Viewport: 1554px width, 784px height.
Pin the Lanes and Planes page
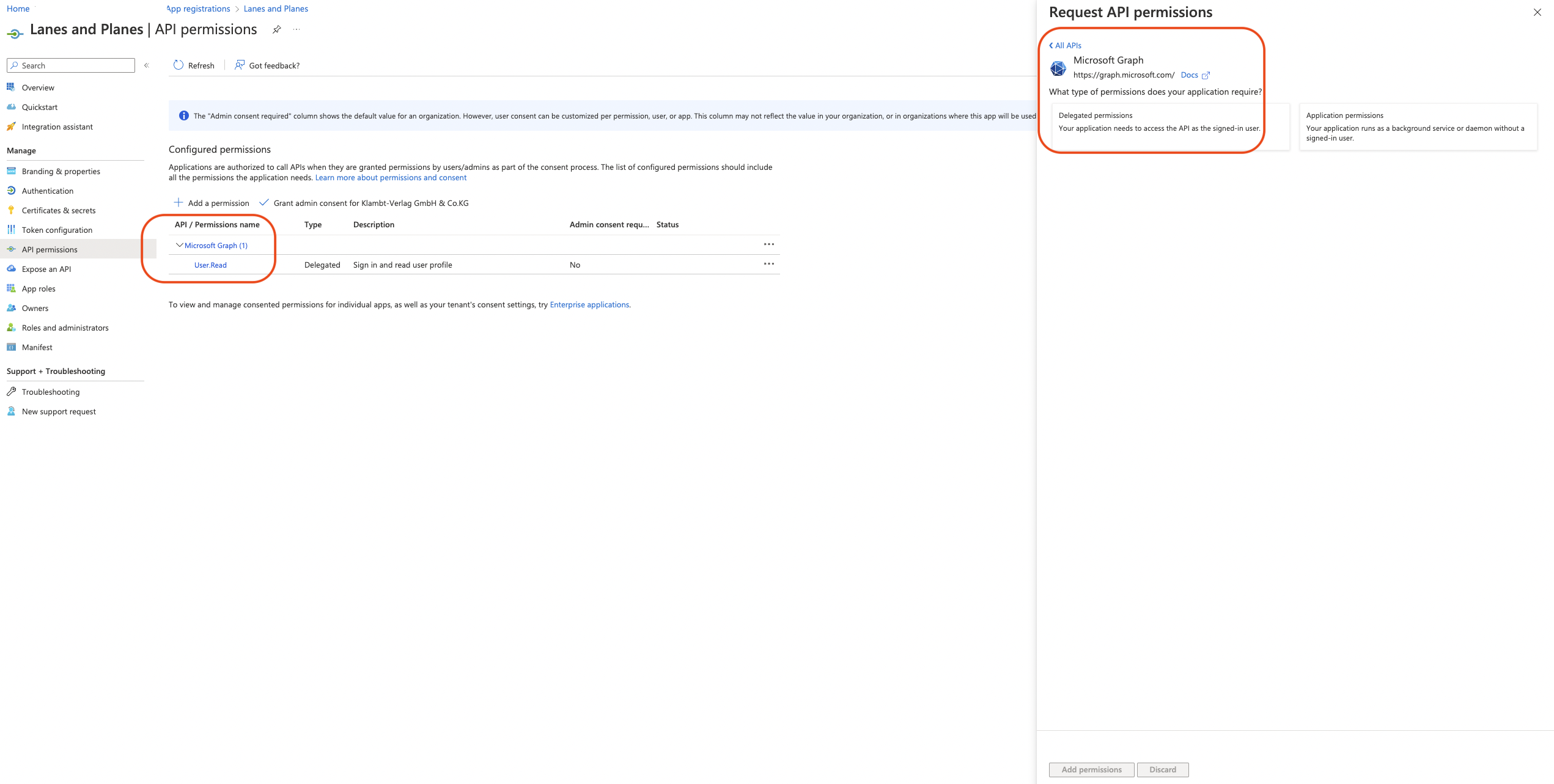[x=277, y=29]
